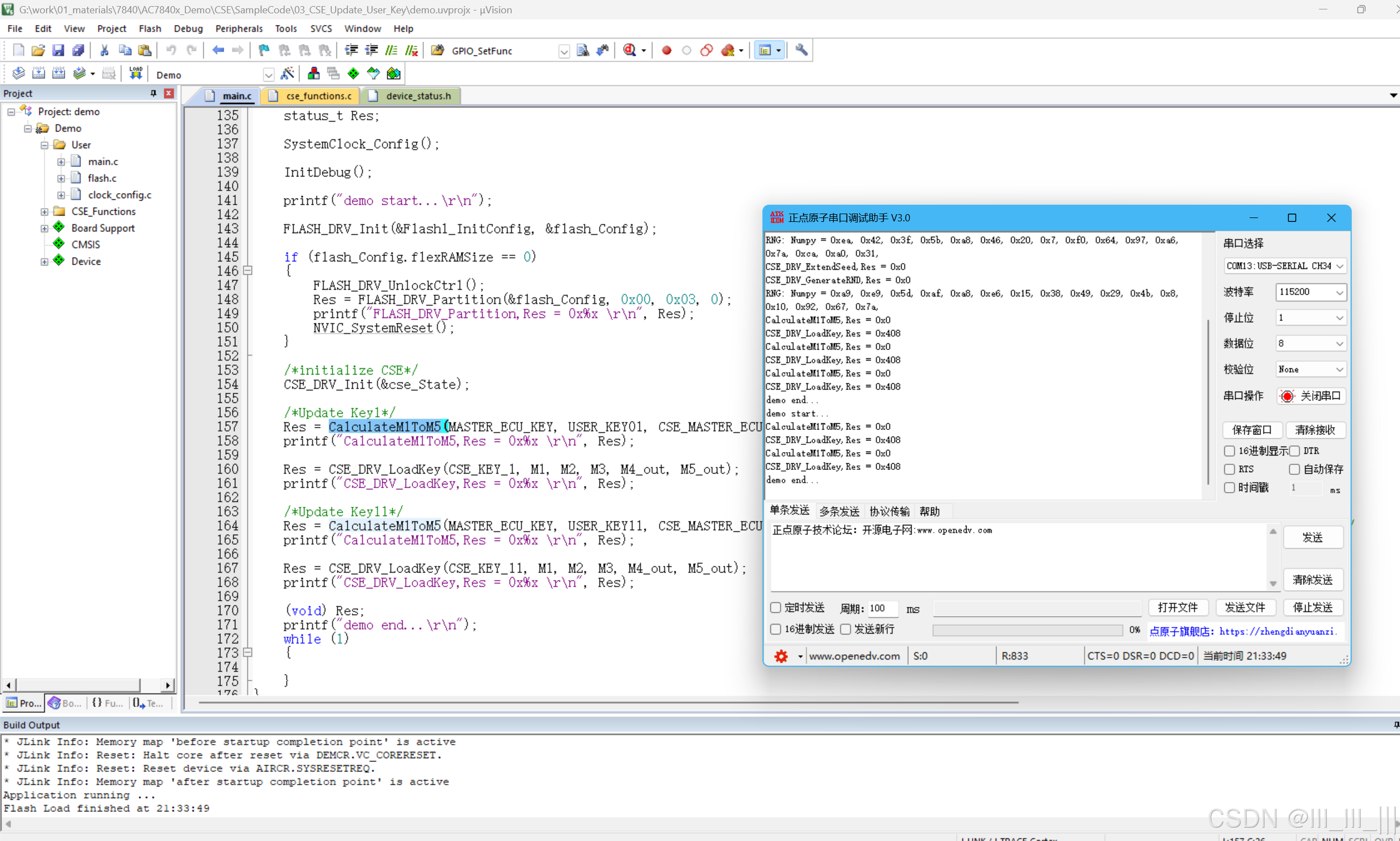The image size is (1400, 841).
Task: Click the serial assistant settings gear icon
Action: (x=781, y=656)
